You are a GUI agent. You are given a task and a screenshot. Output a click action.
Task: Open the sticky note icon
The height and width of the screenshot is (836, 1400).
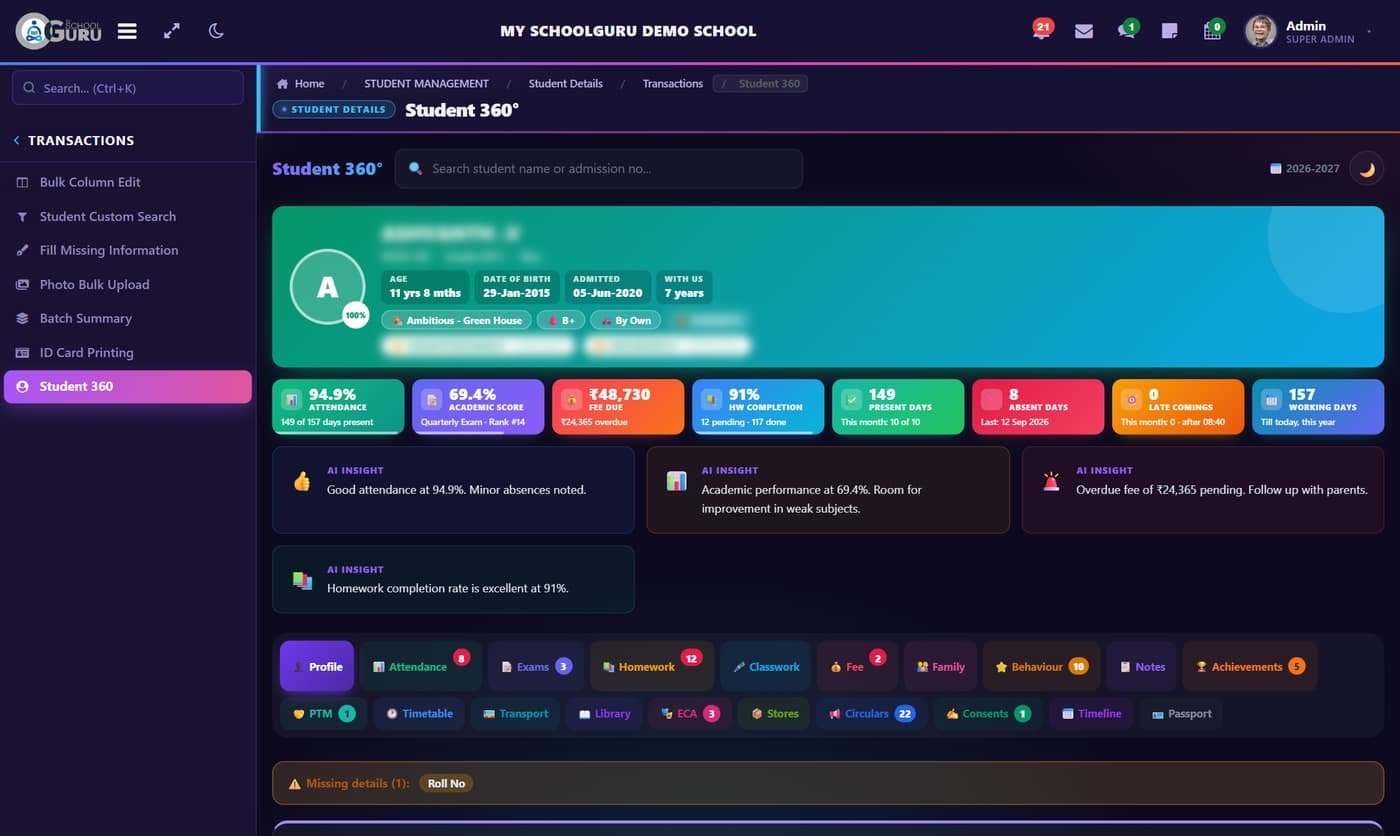pyautogui.click(x=1169, y=31)
